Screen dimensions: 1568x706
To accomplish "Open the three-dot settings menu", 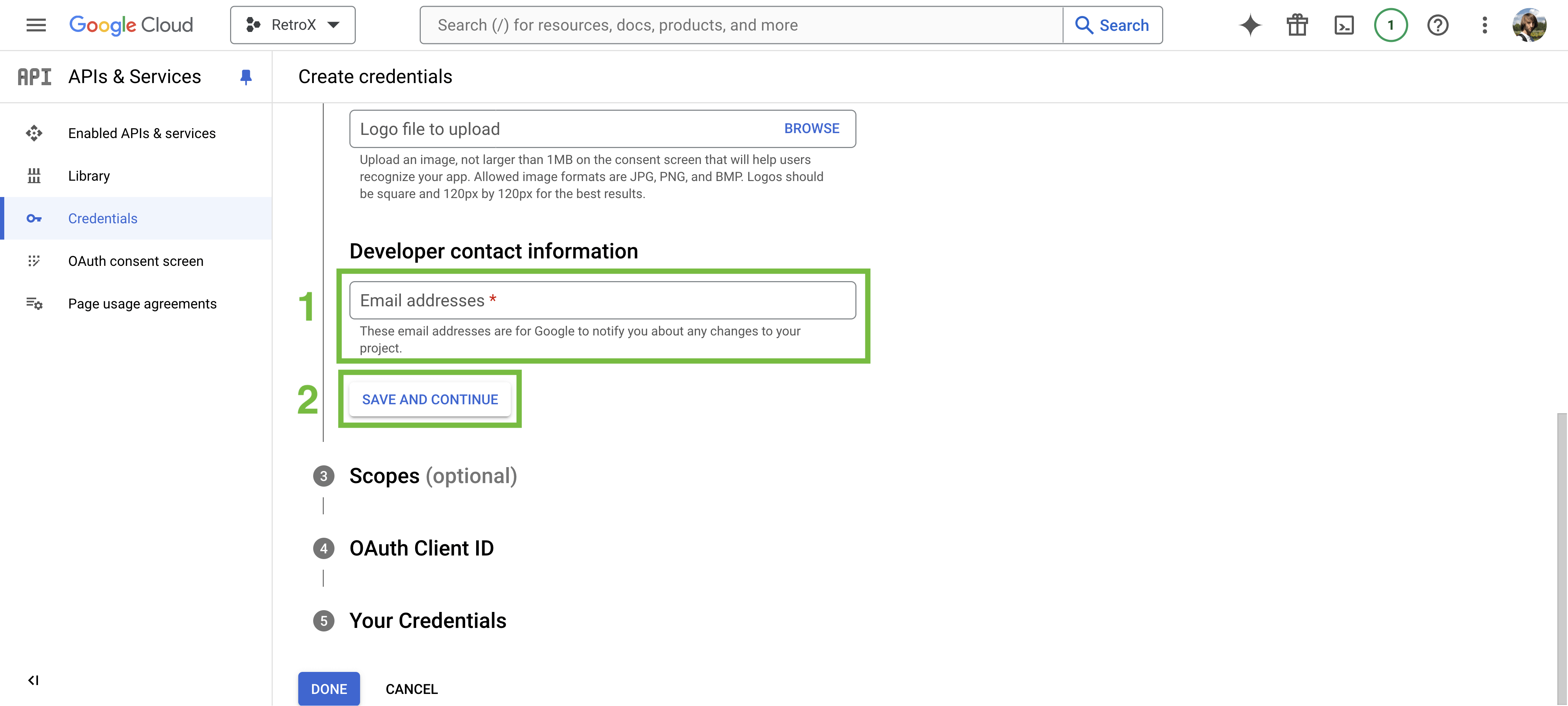I will (x=1485, y=25).
